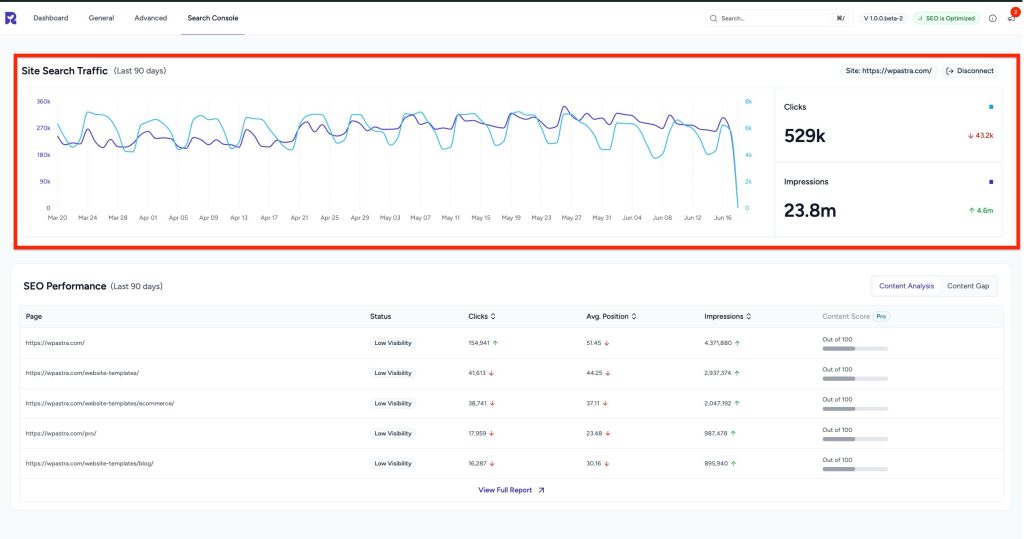Click the red 43.2k decrease indicator

980,136
